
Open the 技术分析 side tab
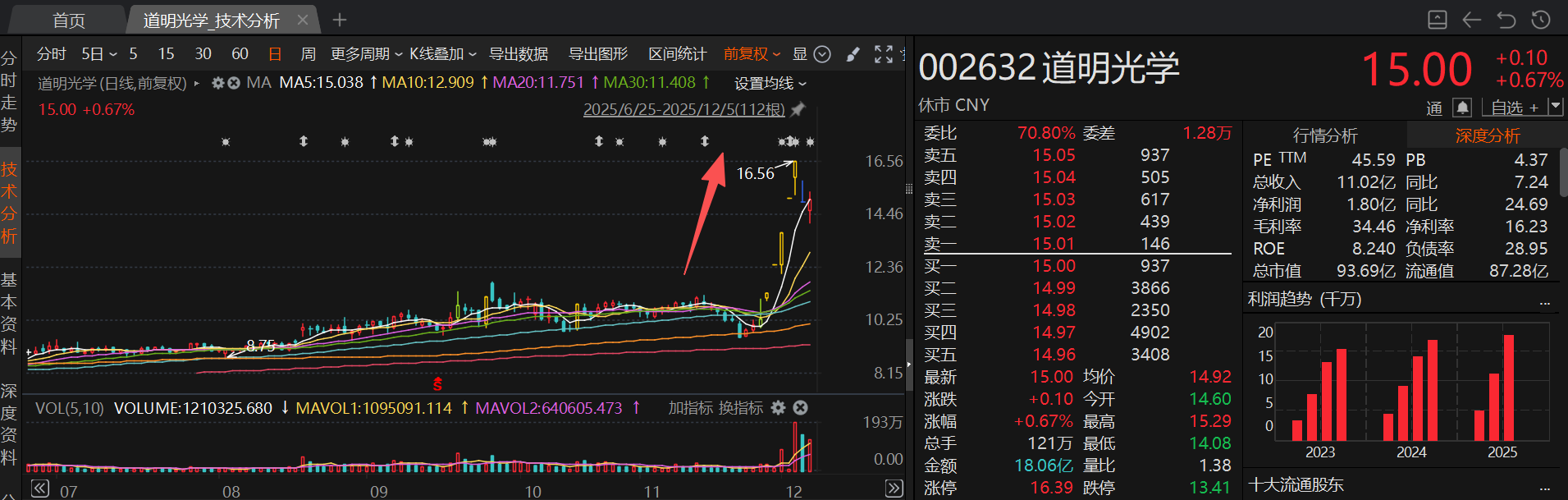click(9, 203)
